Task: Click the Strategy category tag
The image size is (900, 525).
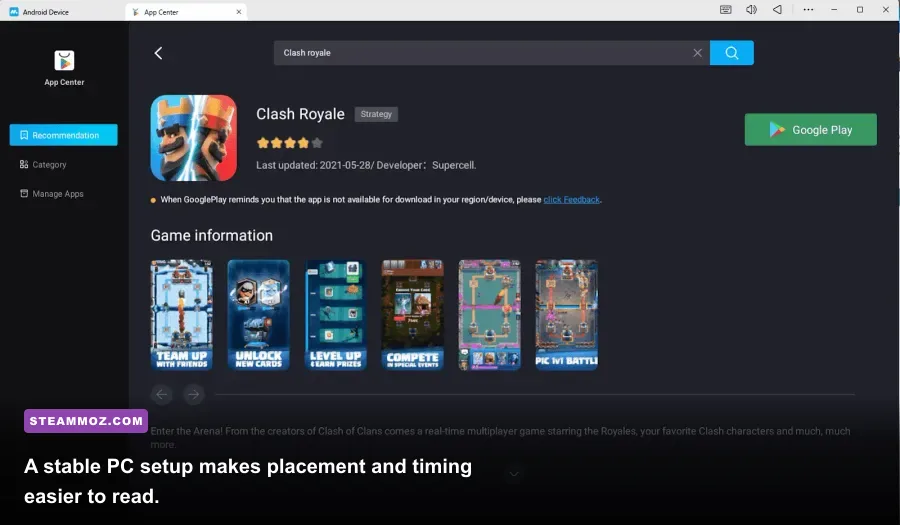Action: click(376, 114)
